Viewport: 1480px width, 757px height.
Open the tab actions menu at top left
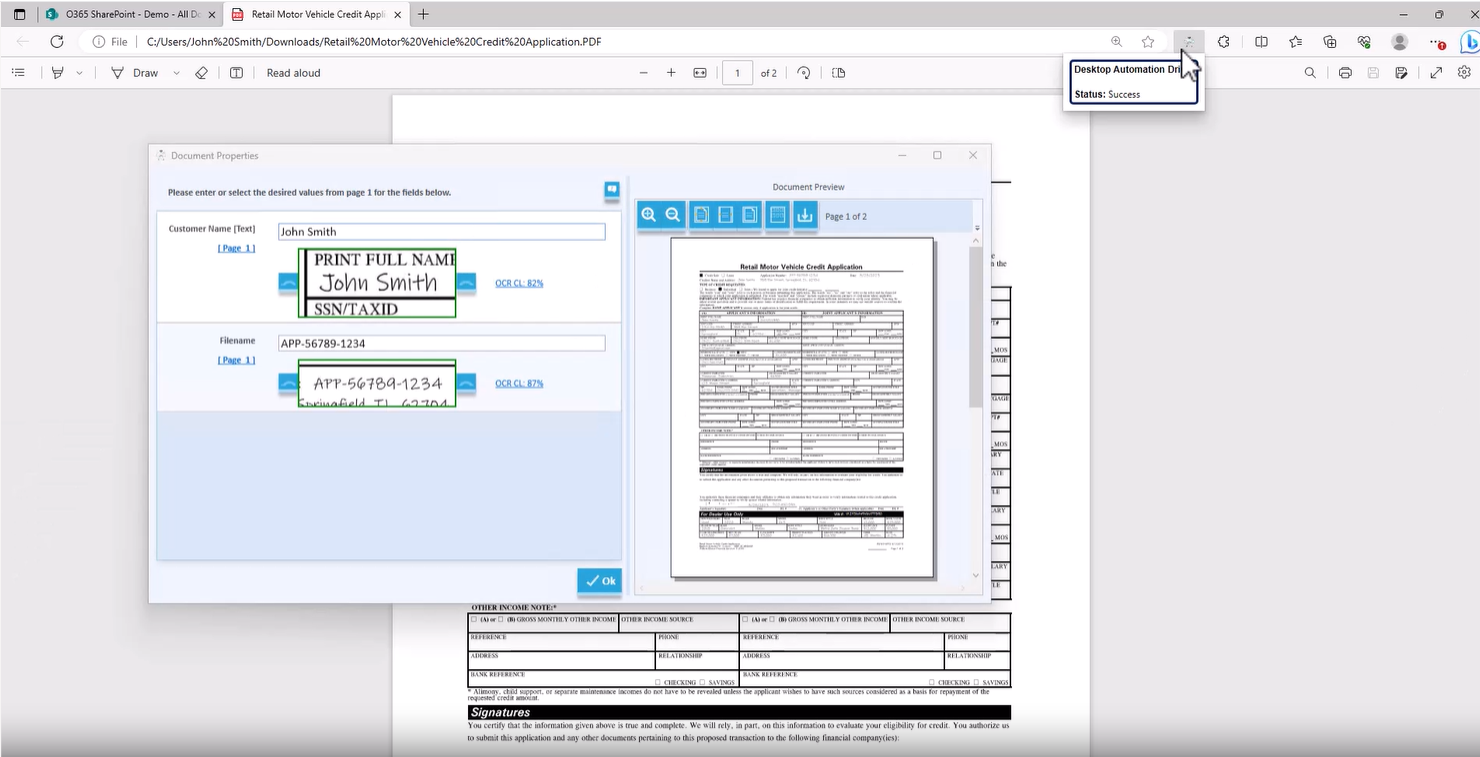pos(19,15)
